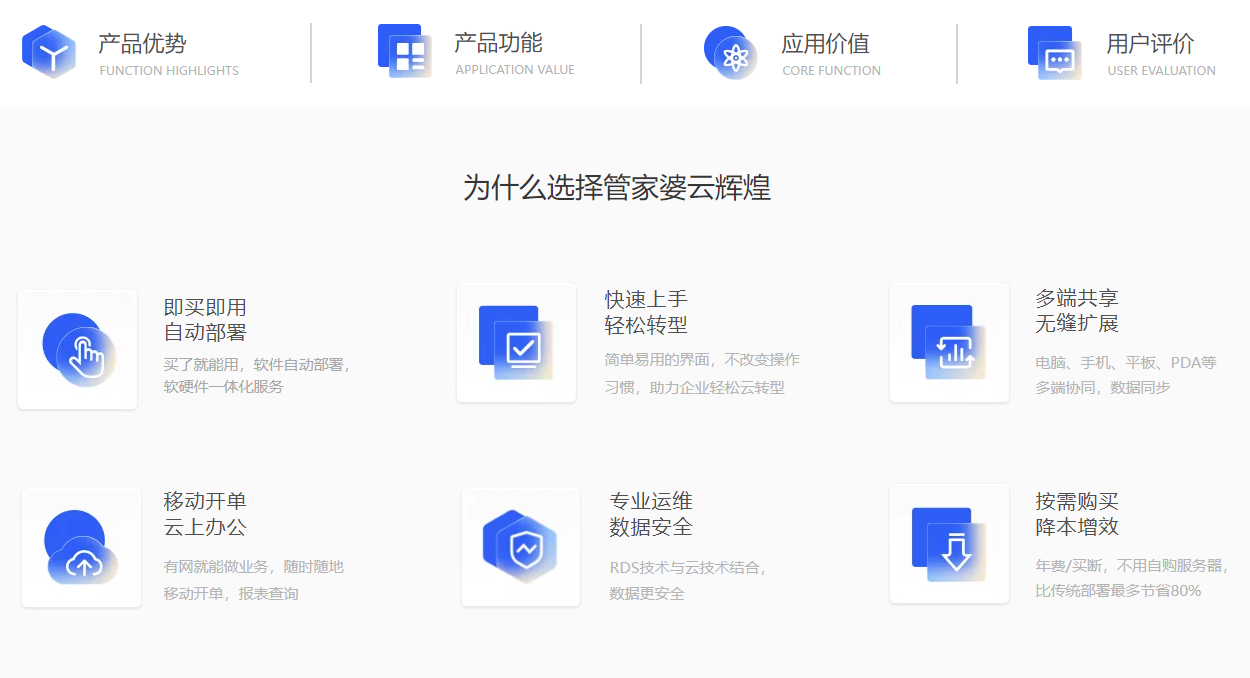This screenshot has height=678, width=1250.
Task: Click the text 习惯，助力企业轻松云转型
Action: click(695, 388)
